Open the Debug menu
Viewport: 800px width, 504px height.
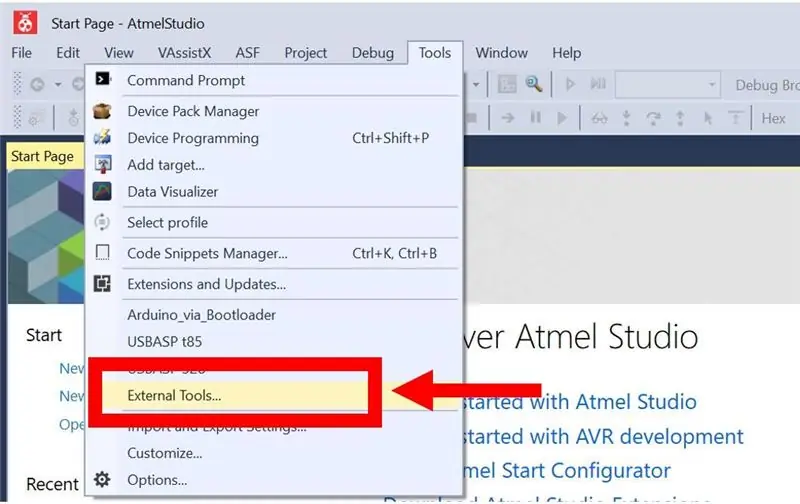[373, 53]
